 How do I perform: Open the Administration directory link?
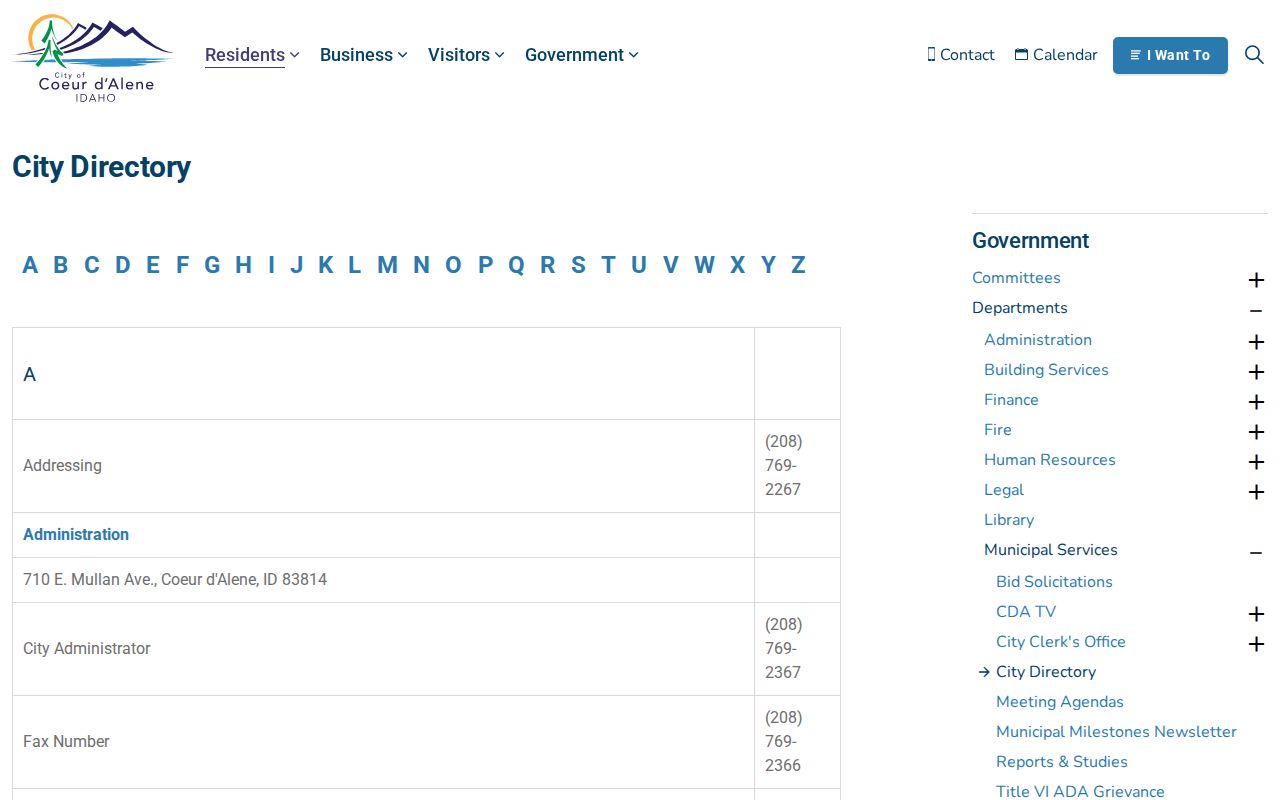(76, 535)
